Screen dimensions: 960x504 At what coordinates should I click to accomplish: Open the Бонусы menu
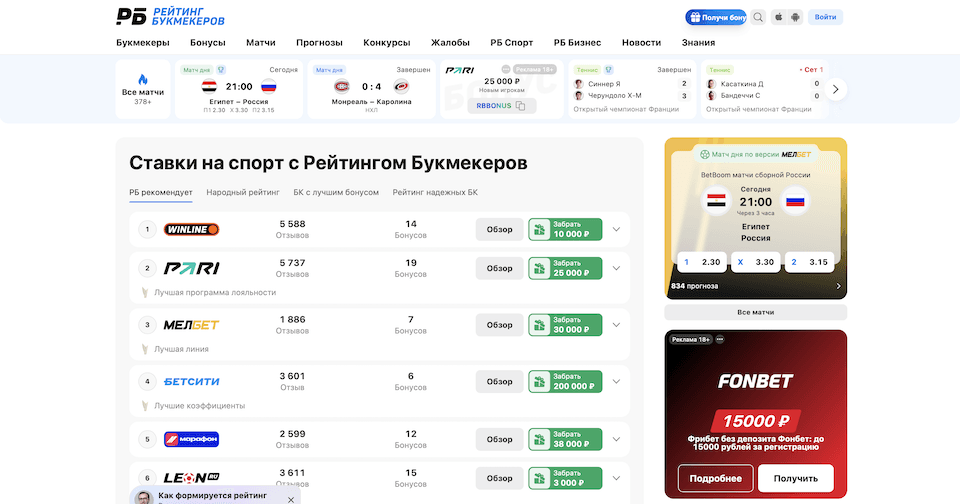pos(208,43)
